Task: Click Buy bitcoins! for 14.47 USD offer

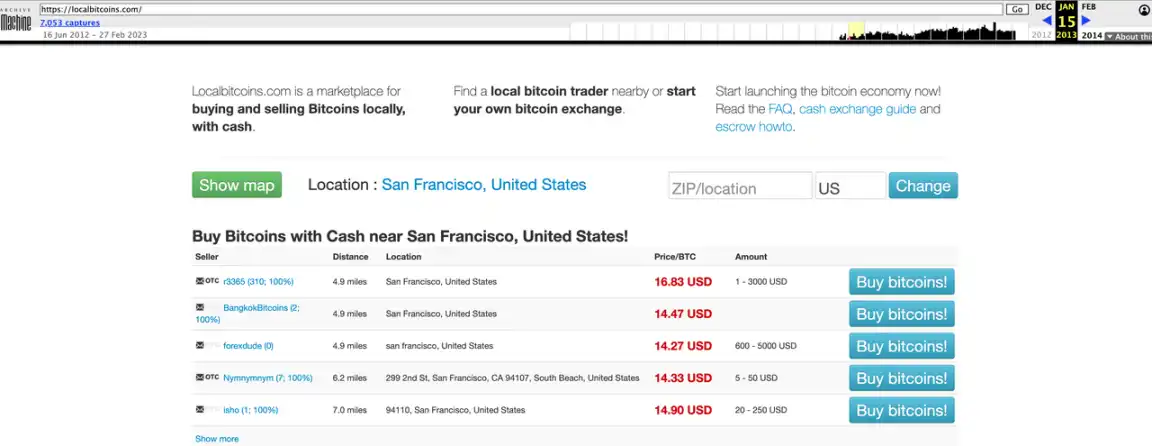Action: tap(901, 314)
